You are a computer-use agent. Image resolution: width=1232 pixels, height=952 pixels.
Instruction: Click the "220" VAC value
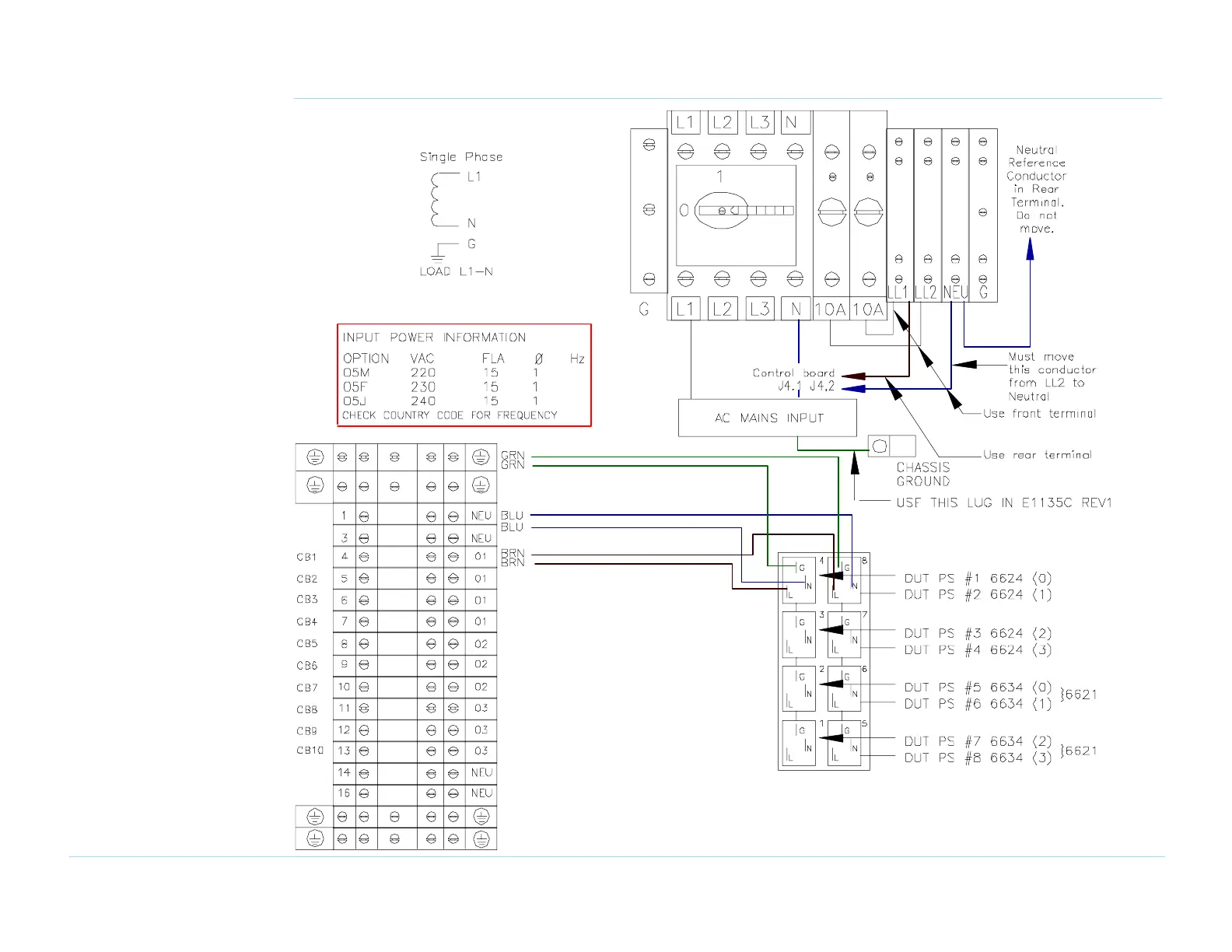click(423, 373)
